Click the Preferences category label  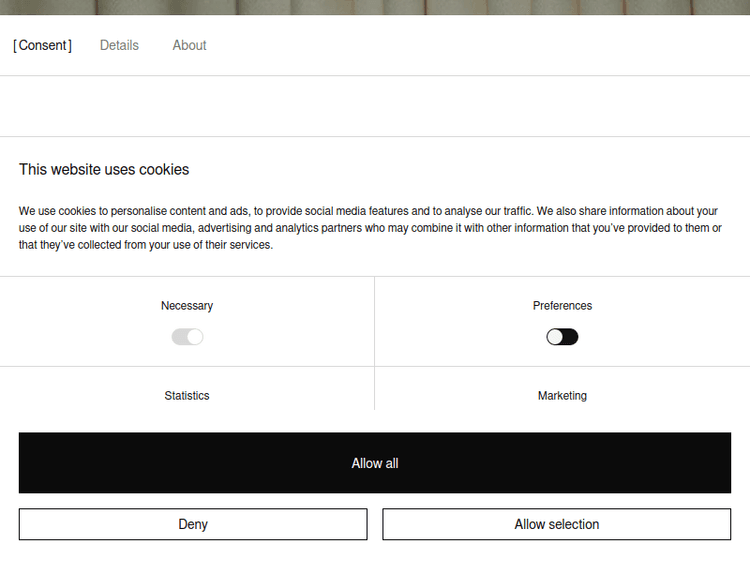click(x=562, y=306)
